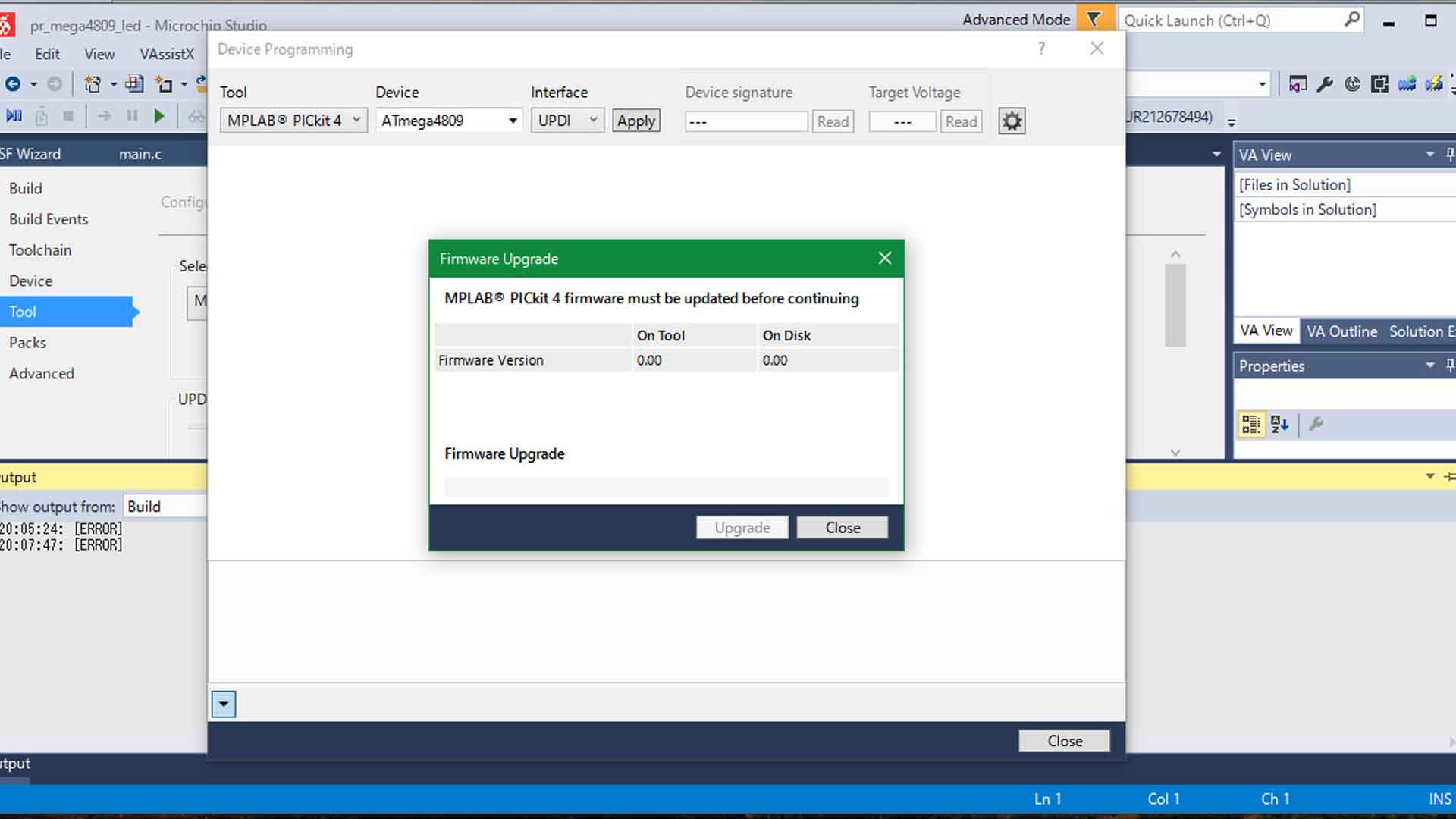Switch to the main.c editor tab

(x=140, y=154)
